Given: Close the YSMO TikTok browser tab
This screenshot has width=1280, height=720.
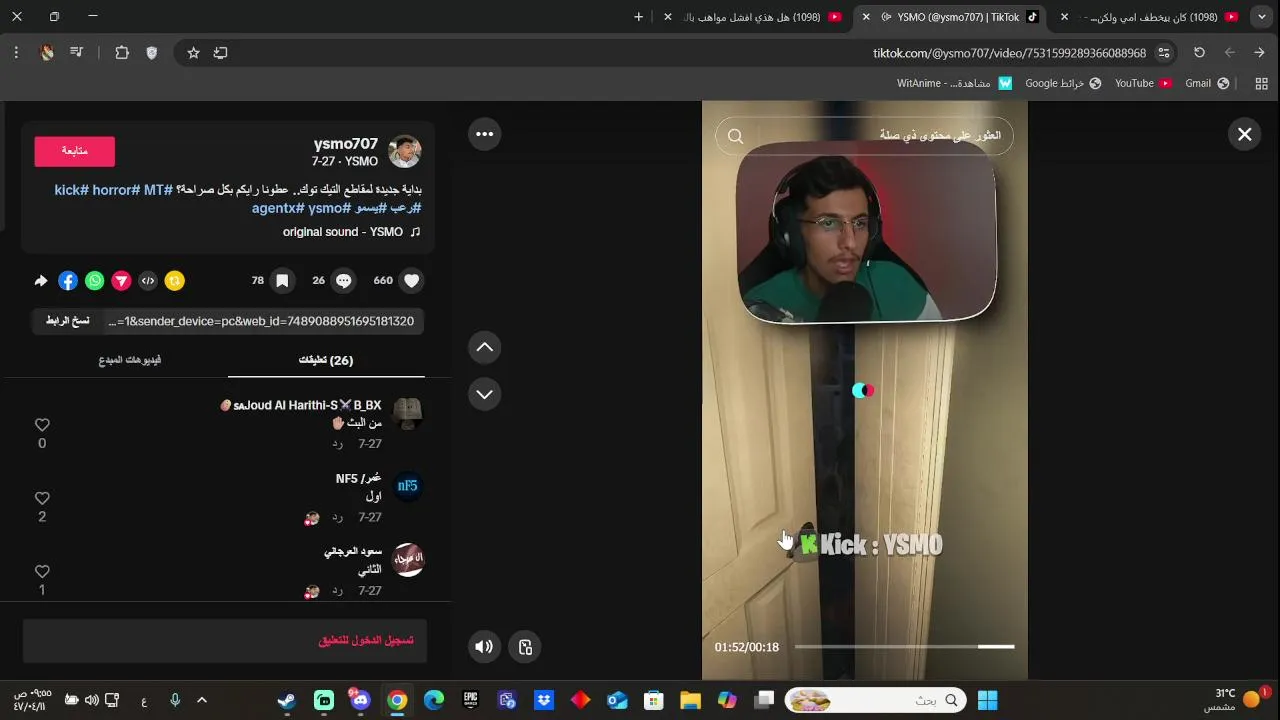Looking at the screenshot, I should pos(866,17).
